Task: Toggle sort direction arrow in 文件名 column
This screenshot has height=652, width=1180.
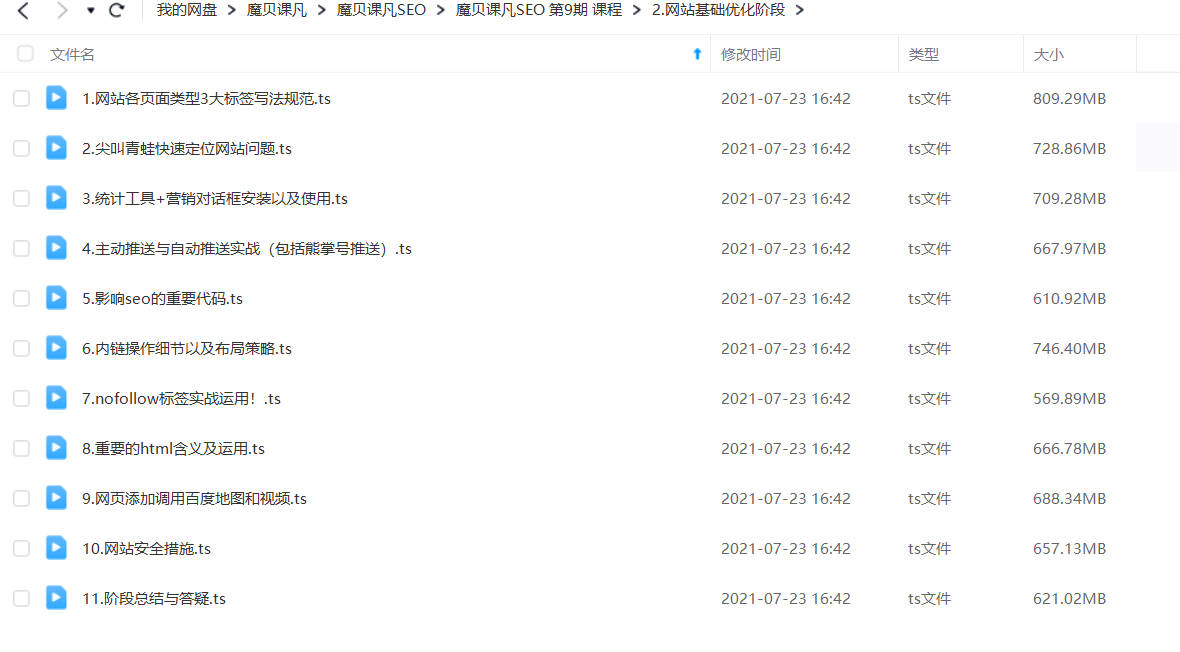Action: coord(697,54)
